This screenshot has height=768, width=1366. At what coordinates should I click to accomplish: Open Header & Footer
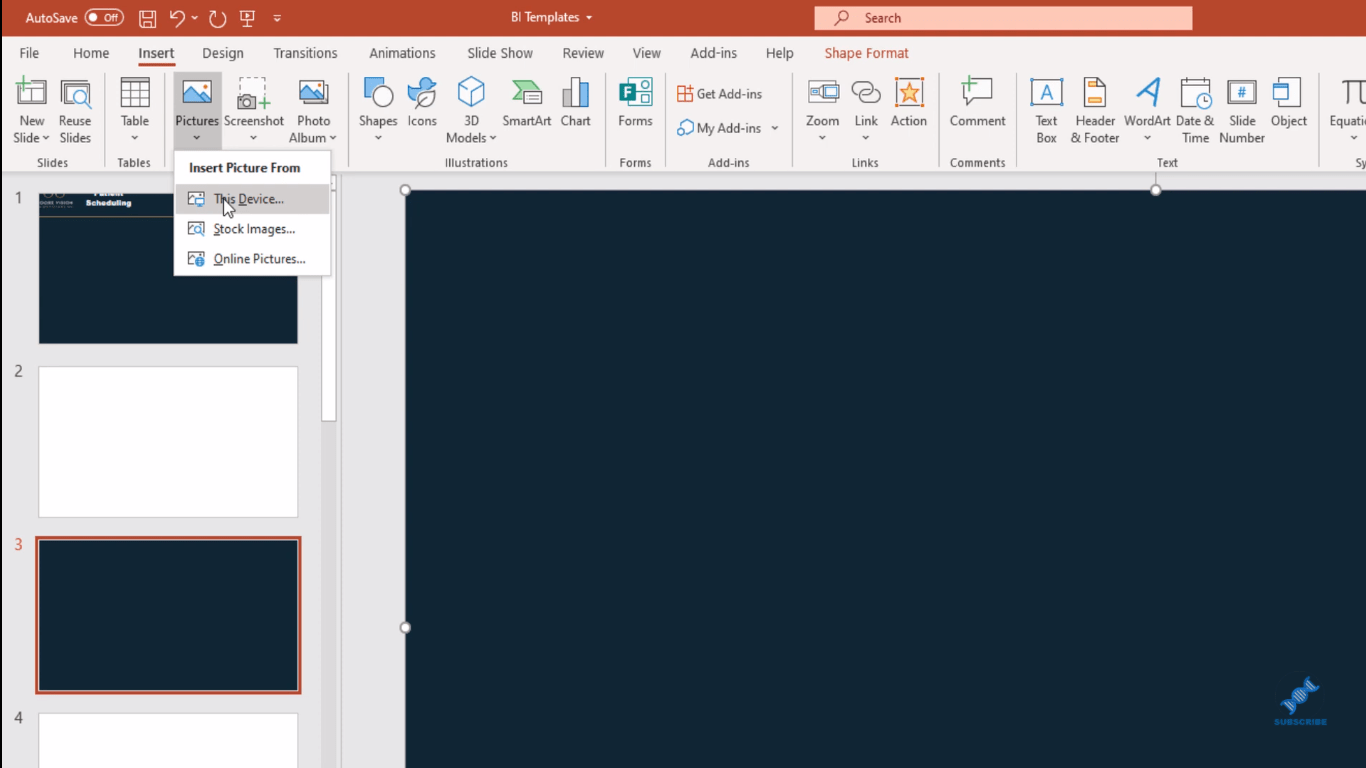click(x=1095, y=110)
